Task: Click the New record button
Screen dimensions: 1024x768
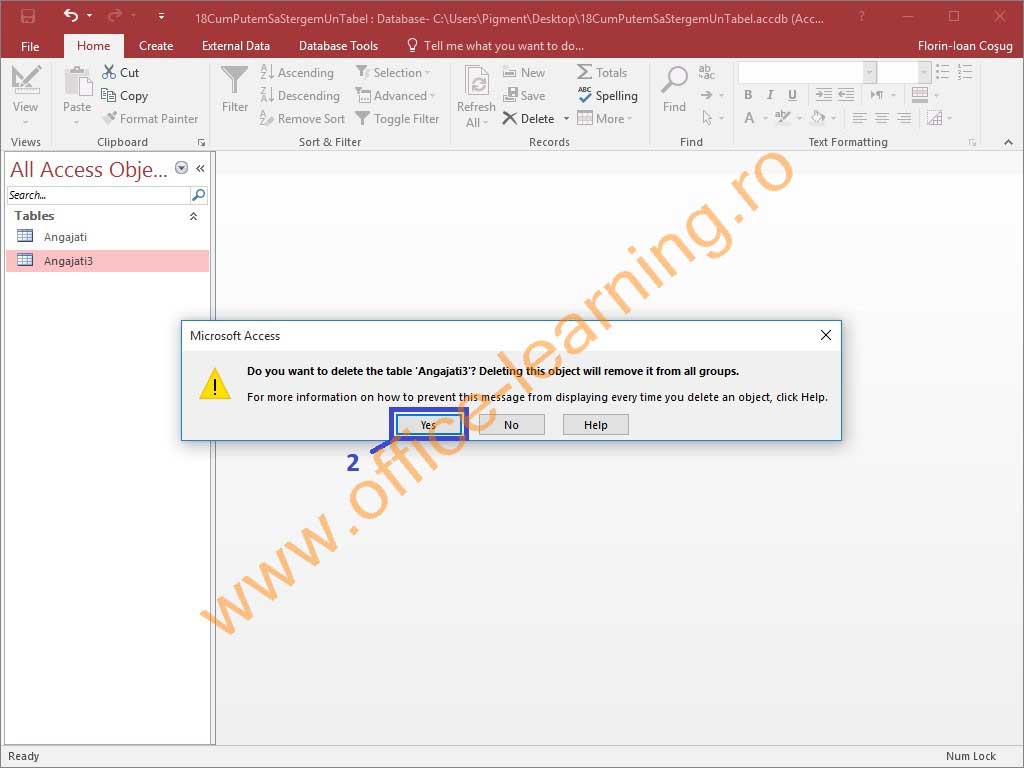Action: (x=524, y=72)
